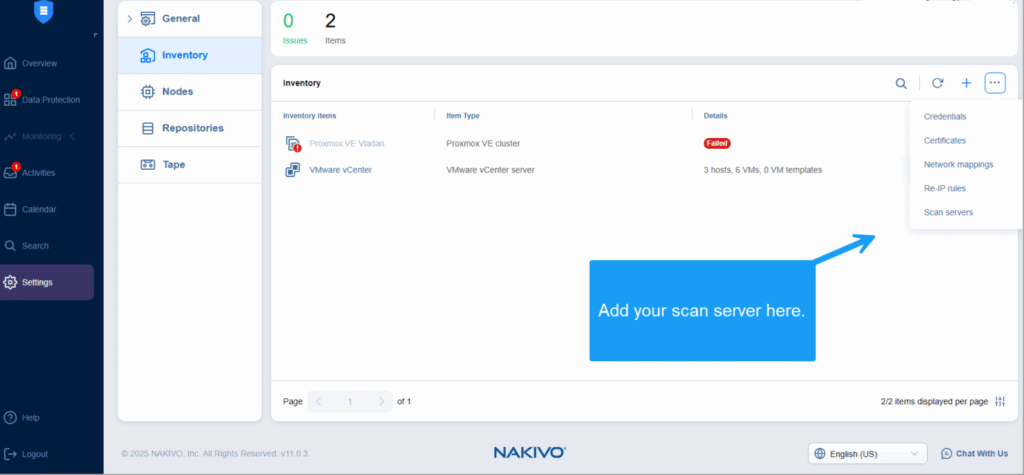1024x475 pixels.
Task: Click the Repositories database icon
Action: pyautogui.click(x=148, y=129)
